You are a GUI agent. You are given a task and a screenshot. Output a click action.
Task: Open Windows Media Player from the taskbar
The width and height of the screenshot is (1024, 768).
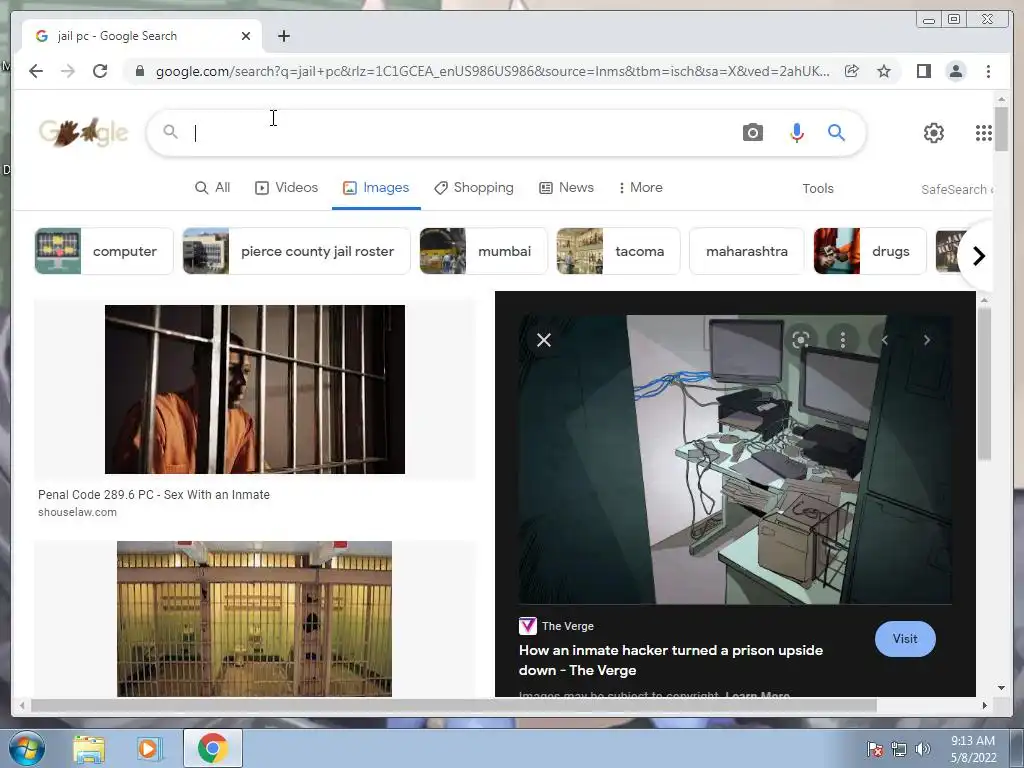148,749
